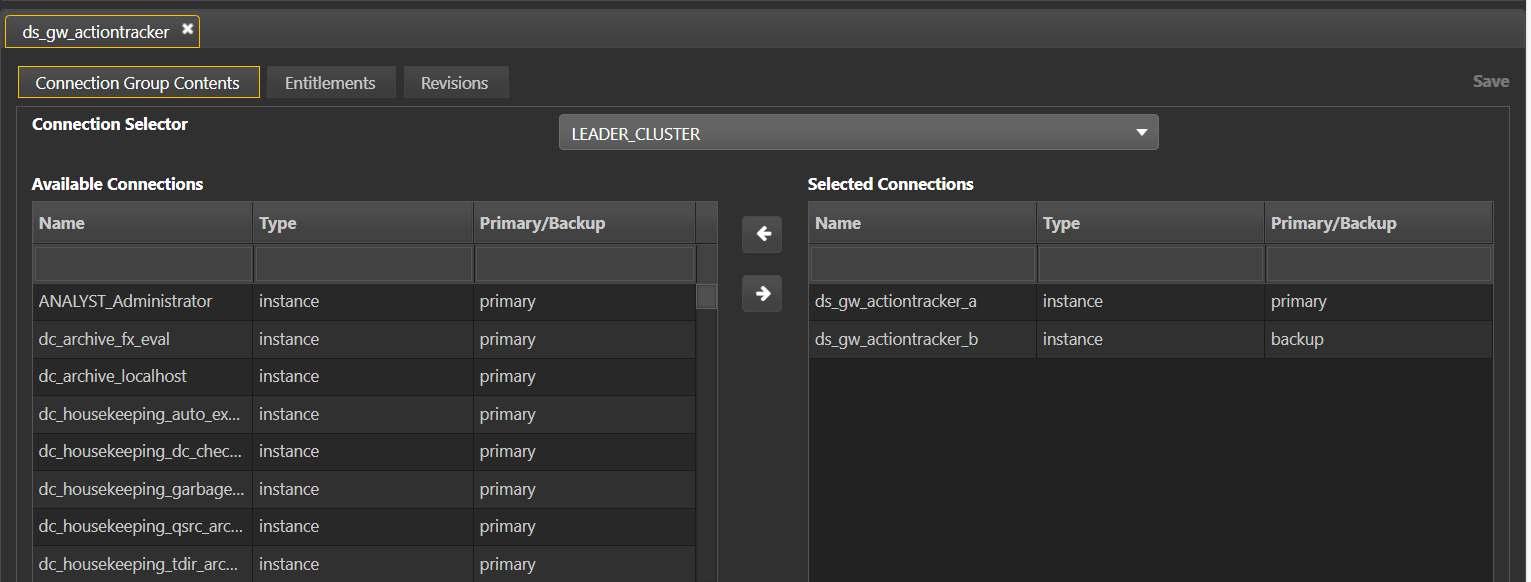
Task: Click the Name filter field under Available Connections
Action: click(142, 263)
